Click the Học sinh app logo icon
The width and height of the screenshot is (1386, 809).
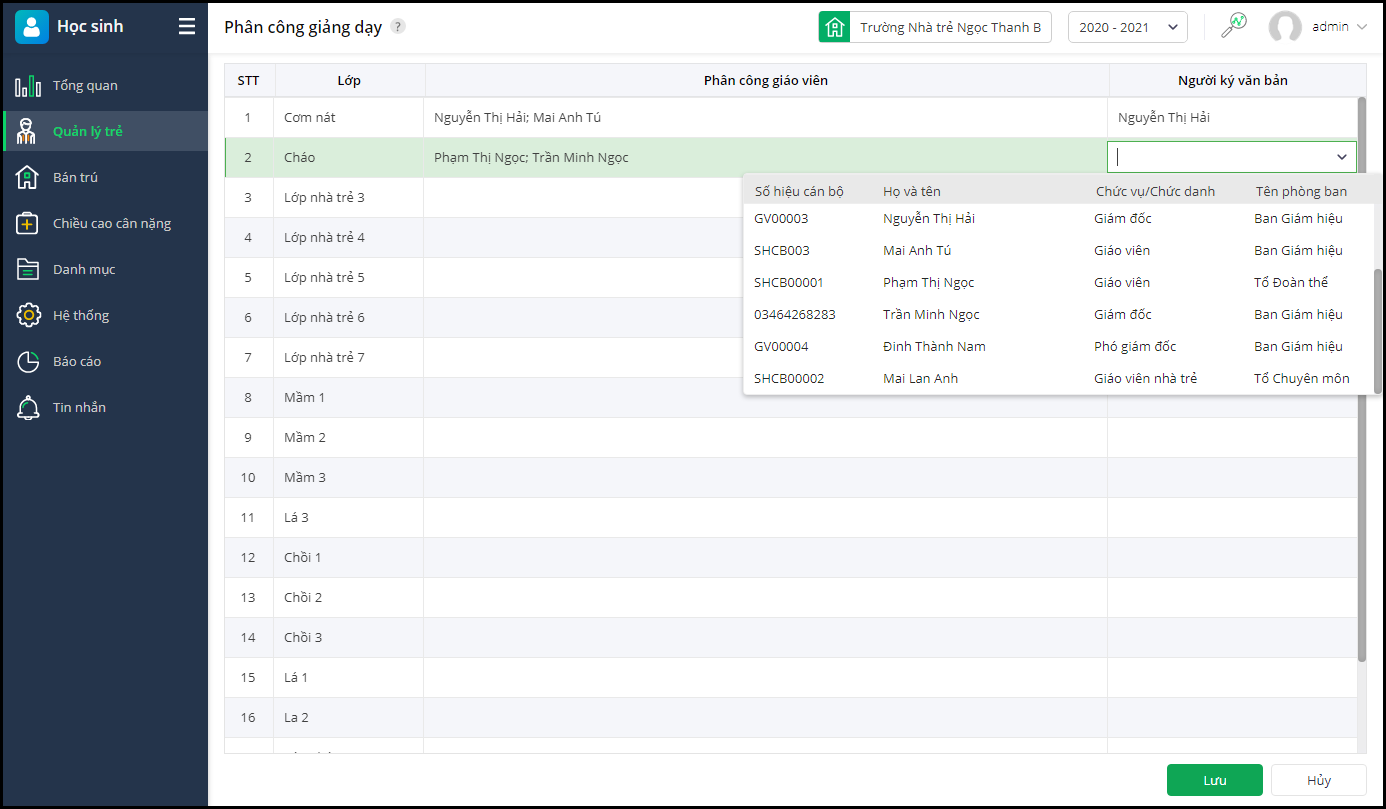32,27
